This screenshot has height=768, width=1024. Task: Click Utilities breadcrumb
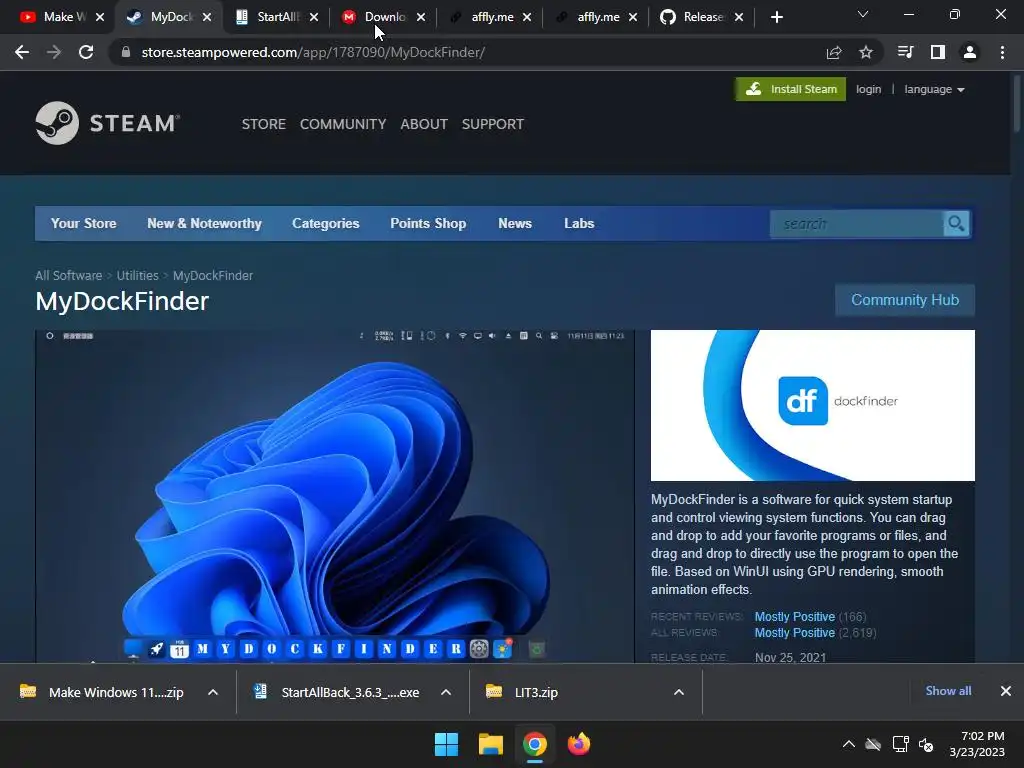(x=138, y=276)
